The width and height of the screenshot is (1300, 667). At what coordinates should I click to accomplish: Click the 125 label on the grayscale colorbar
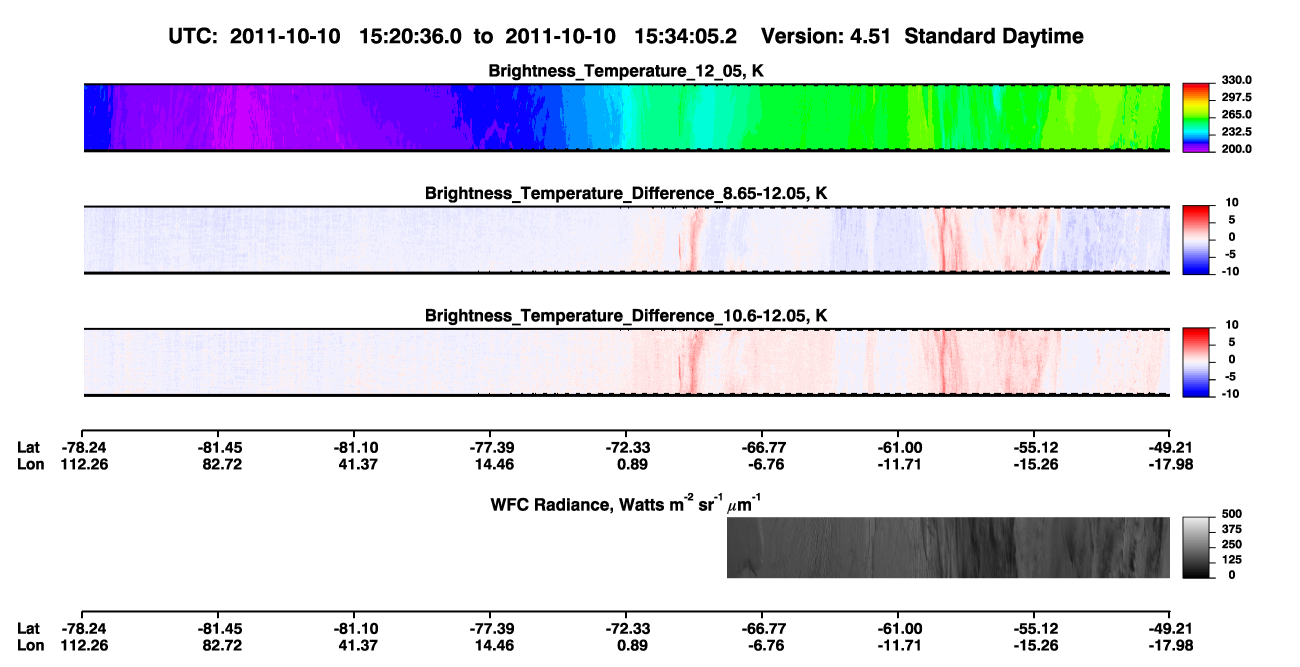tap(1231, 560)
